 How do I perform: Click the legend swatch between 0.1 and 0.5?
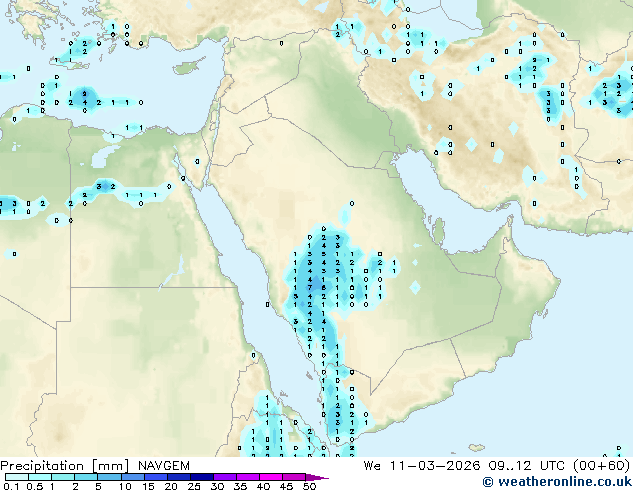point(17,477)
